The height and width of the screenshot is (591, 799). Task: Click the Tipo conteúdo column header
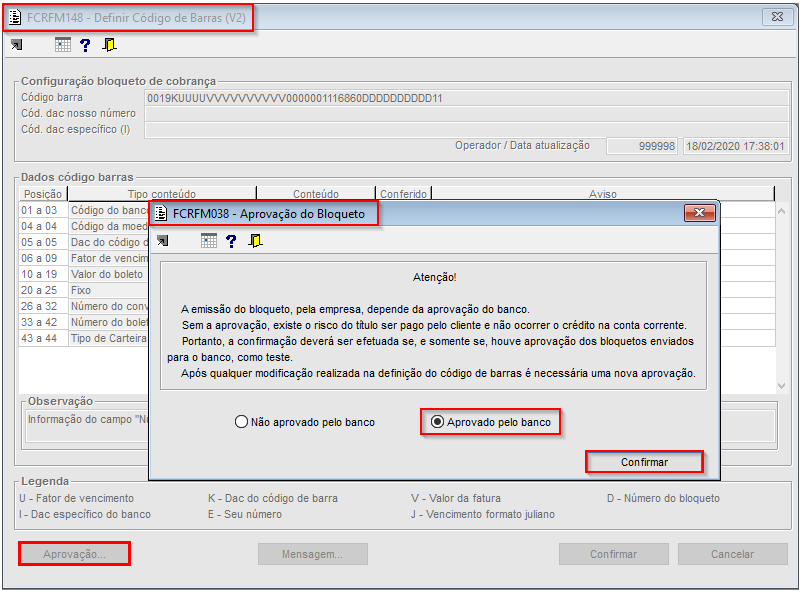[162, 194]
